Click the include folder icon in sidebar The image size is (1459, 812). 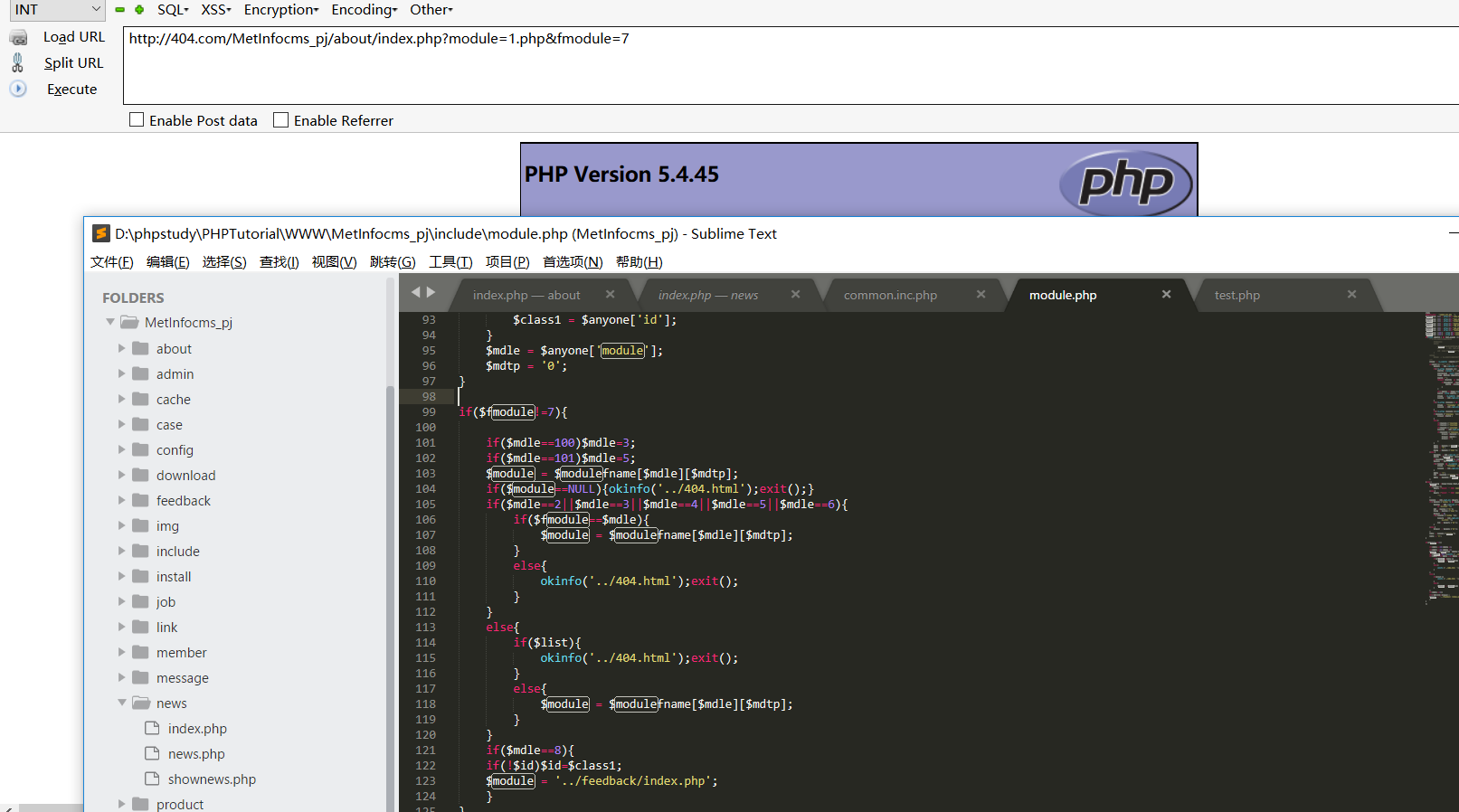coord(140,551)
